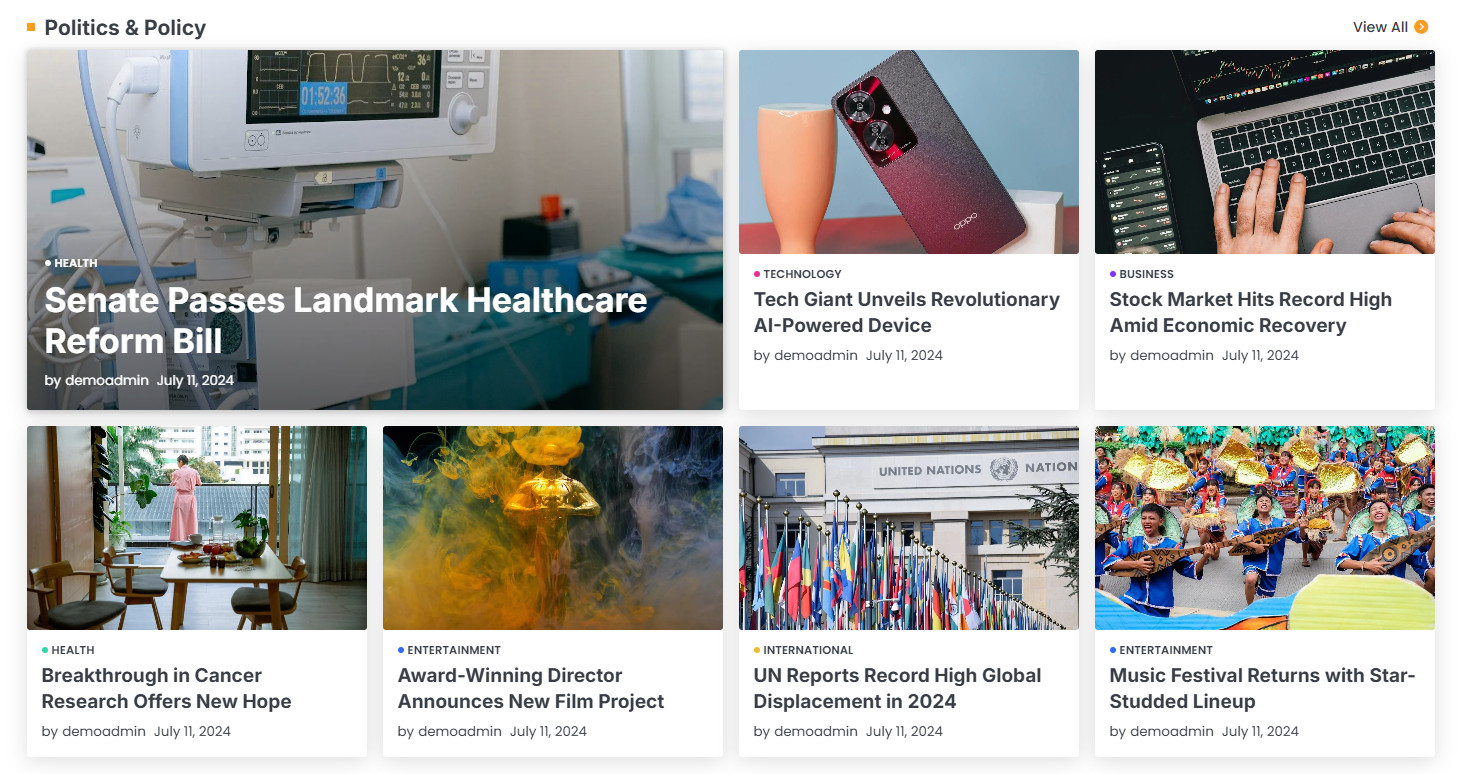This screenshot has height=774, width=1463.
Task: Open Stock Market Hits Record High article
Action: click(1250, 312)
